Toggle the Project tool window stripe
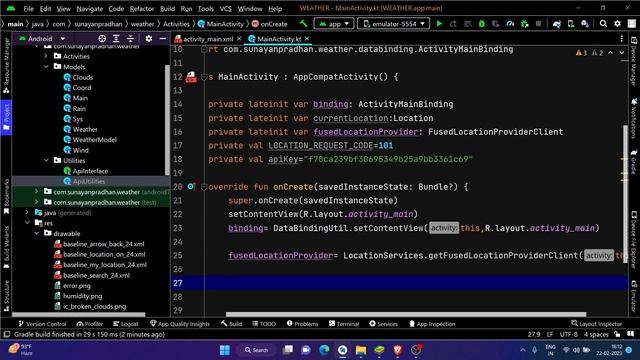This screenshot has height=360, width=640. pyautogui.click(x=6, y=117)
